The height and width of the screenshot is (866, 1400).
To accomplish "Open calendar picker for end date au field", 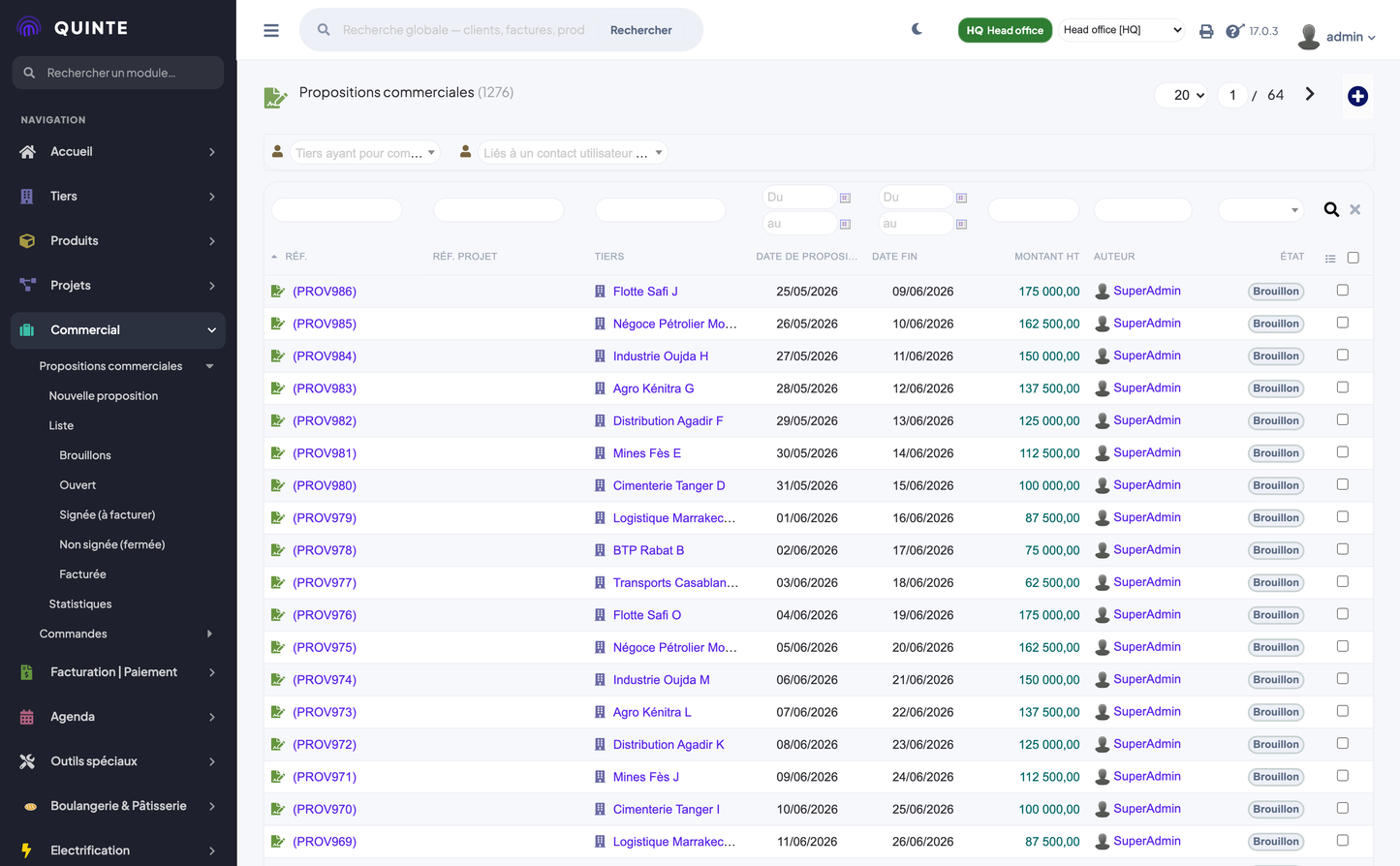I will coord(961,224).
